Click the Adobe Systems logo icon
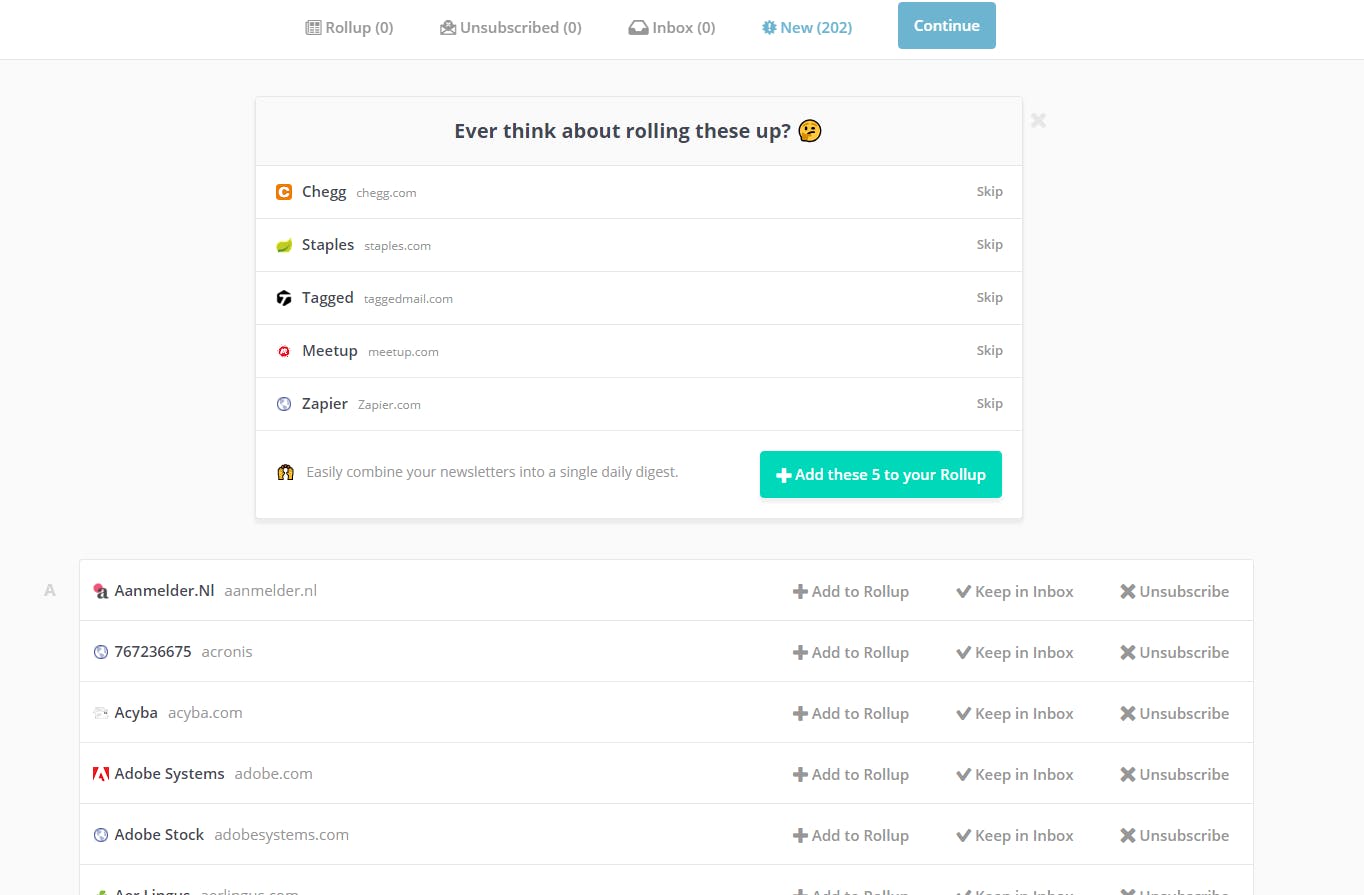Image resolution: width=1364 pixels, height=895 pixels. (x=100, y=774)
